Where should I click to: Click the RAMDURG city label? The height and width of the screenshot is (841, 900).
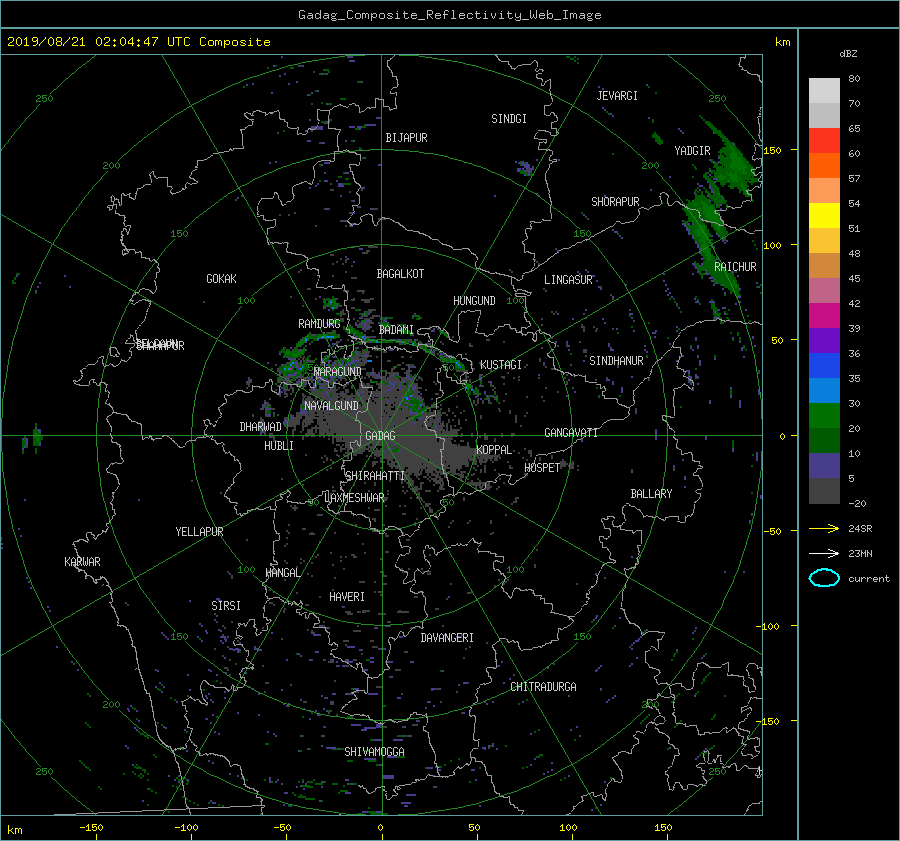point(319,324)
